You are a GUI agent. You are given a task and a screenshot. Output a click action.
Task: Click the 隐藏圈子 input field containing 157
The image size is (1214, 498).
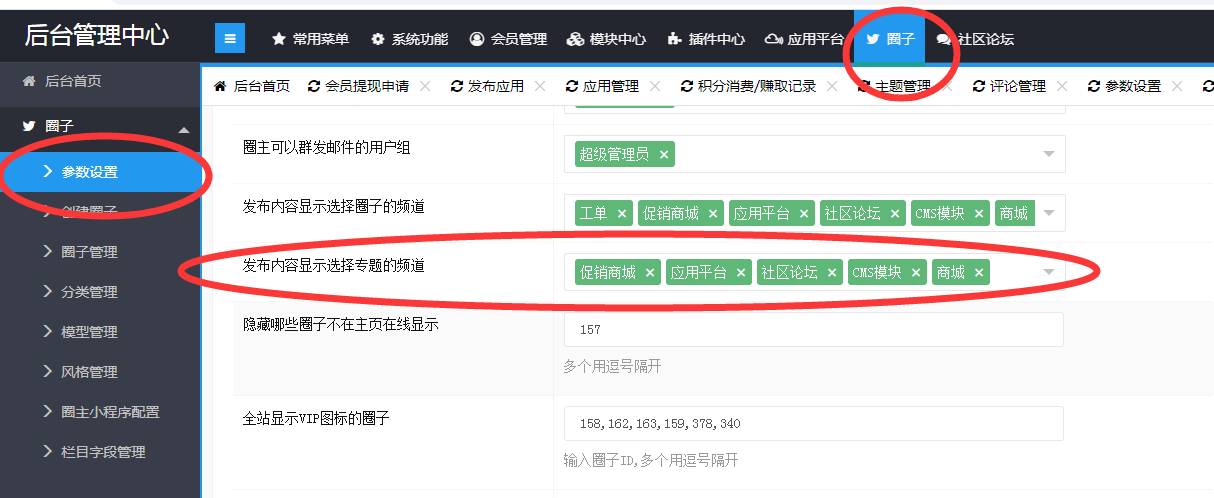tap(813, 329)
